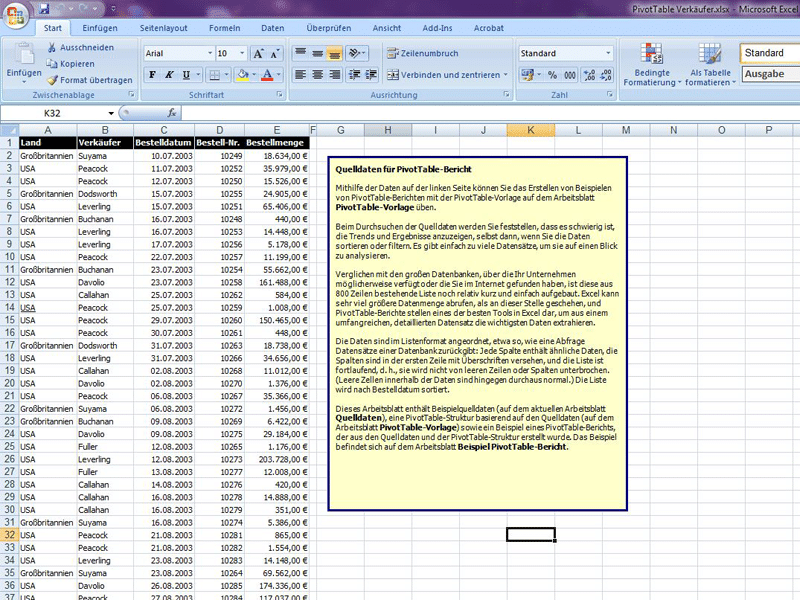Screen dimensions: 800x600
Task: Click the Select All corner button
Action: (9, 130)
